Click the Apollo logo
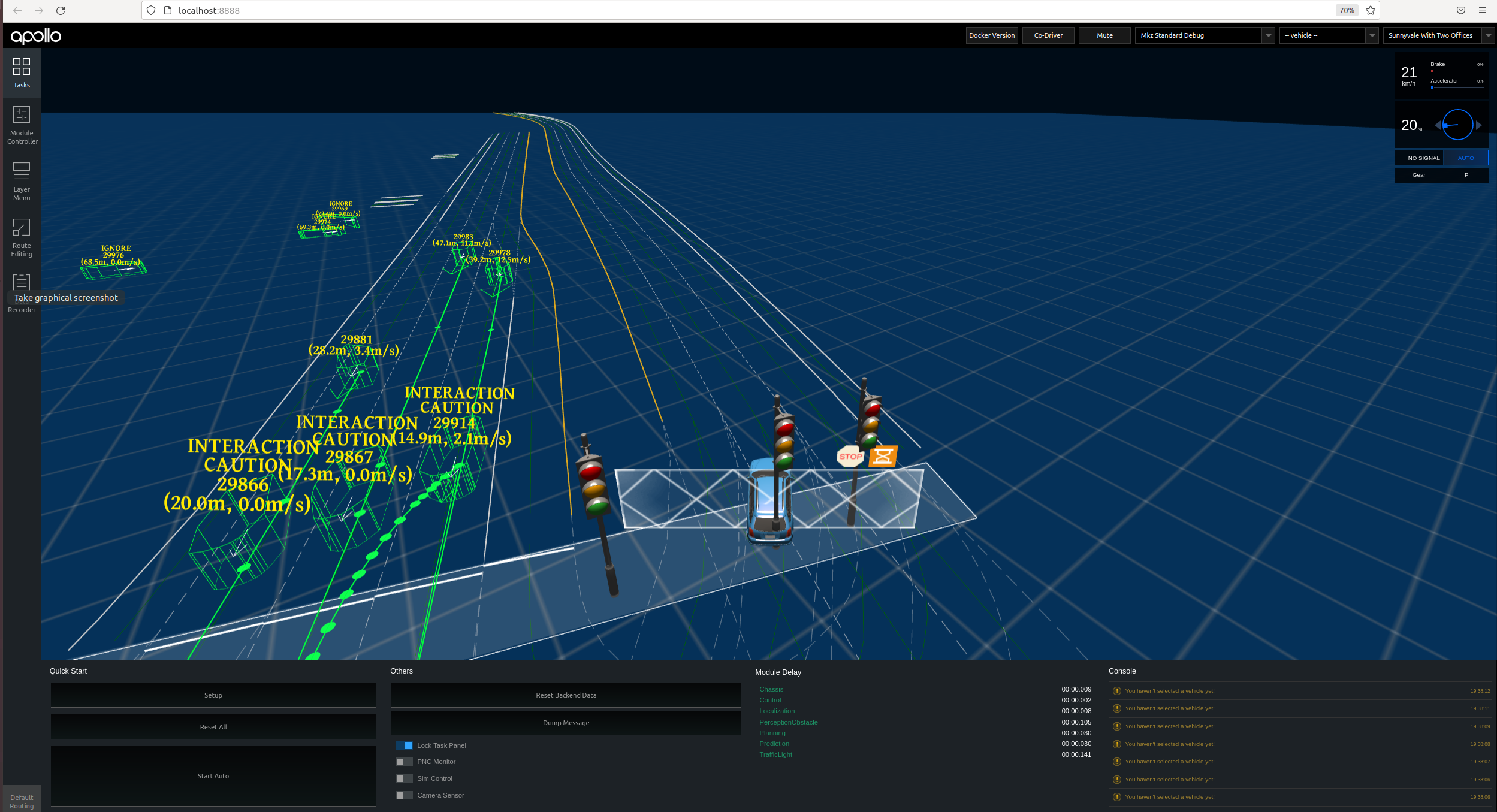This screenshot has height=812, width=1497. click(x=36, y=36)
